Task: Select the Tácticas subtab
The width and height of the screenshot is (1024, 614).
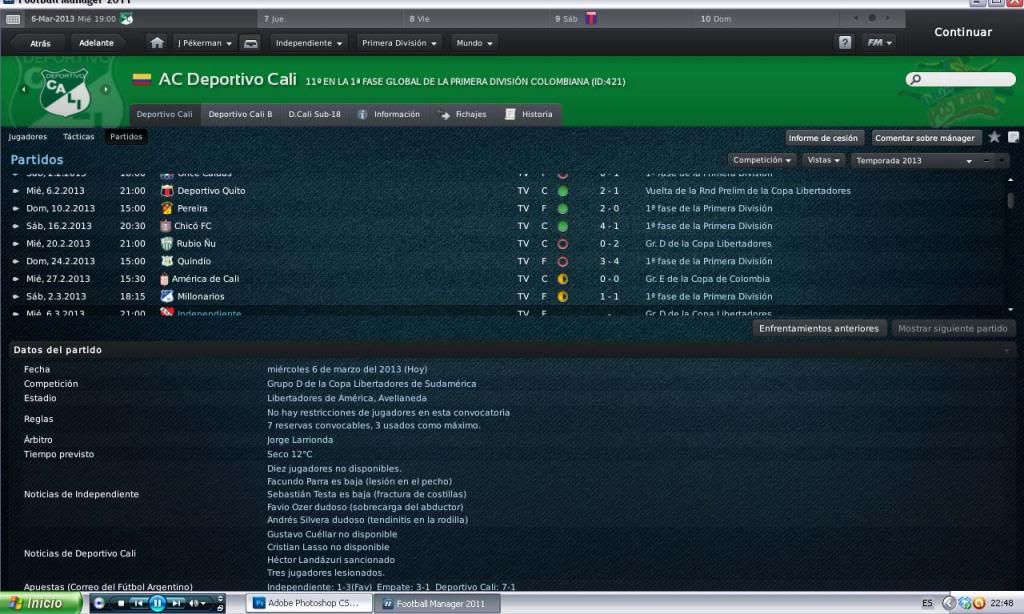Action: (78, 137)
